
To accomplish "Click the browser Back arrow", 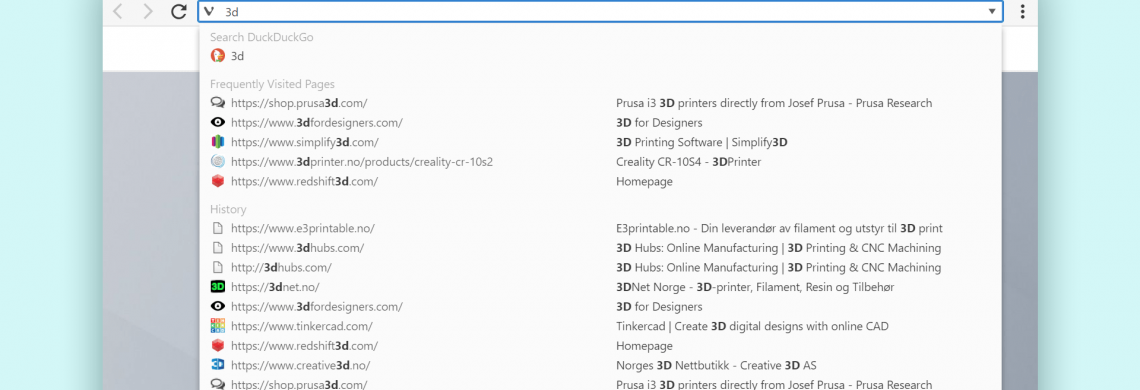I will click(119, 11).
